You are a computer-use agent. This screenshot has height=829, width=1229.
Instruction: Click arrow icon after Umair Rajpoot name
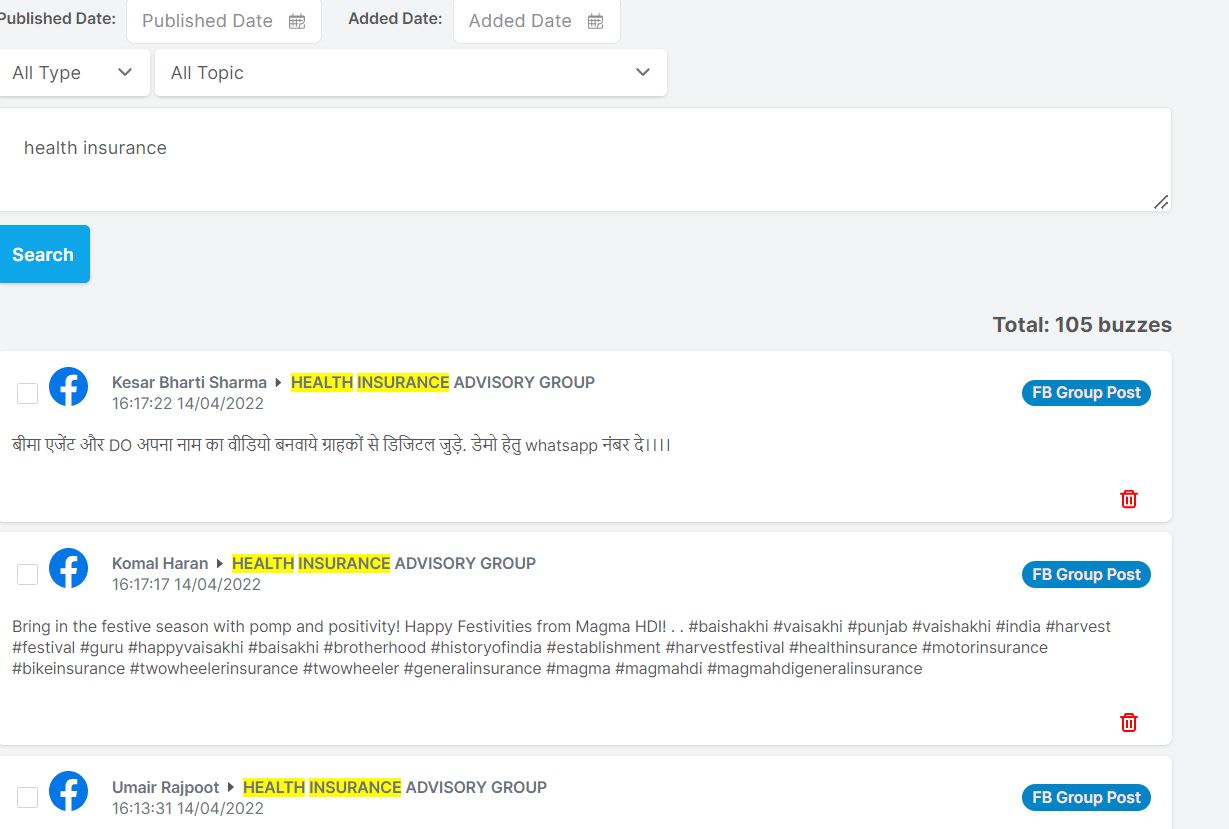pos(231,788)
